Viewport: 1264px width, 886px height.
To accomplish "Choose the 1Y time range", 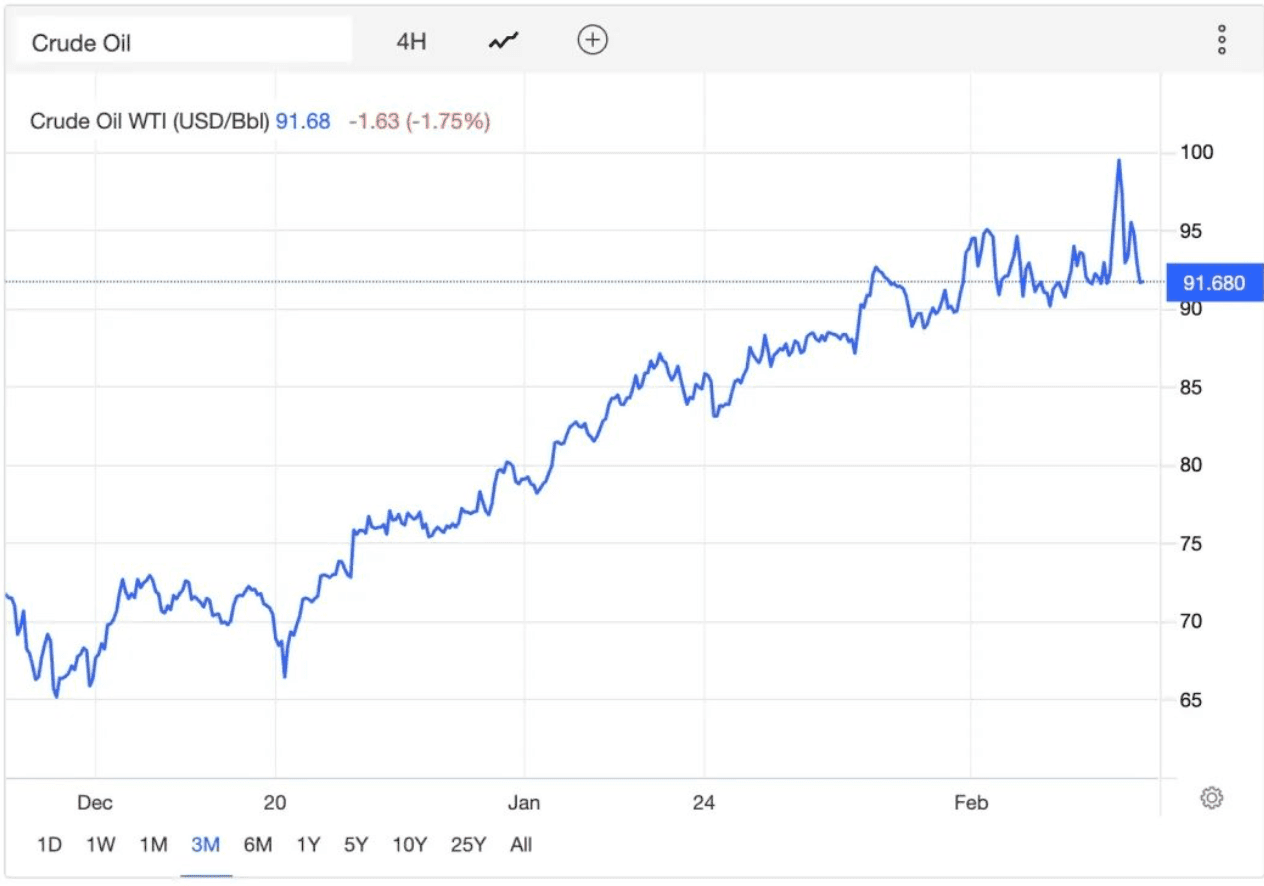I will pos(308,845).
